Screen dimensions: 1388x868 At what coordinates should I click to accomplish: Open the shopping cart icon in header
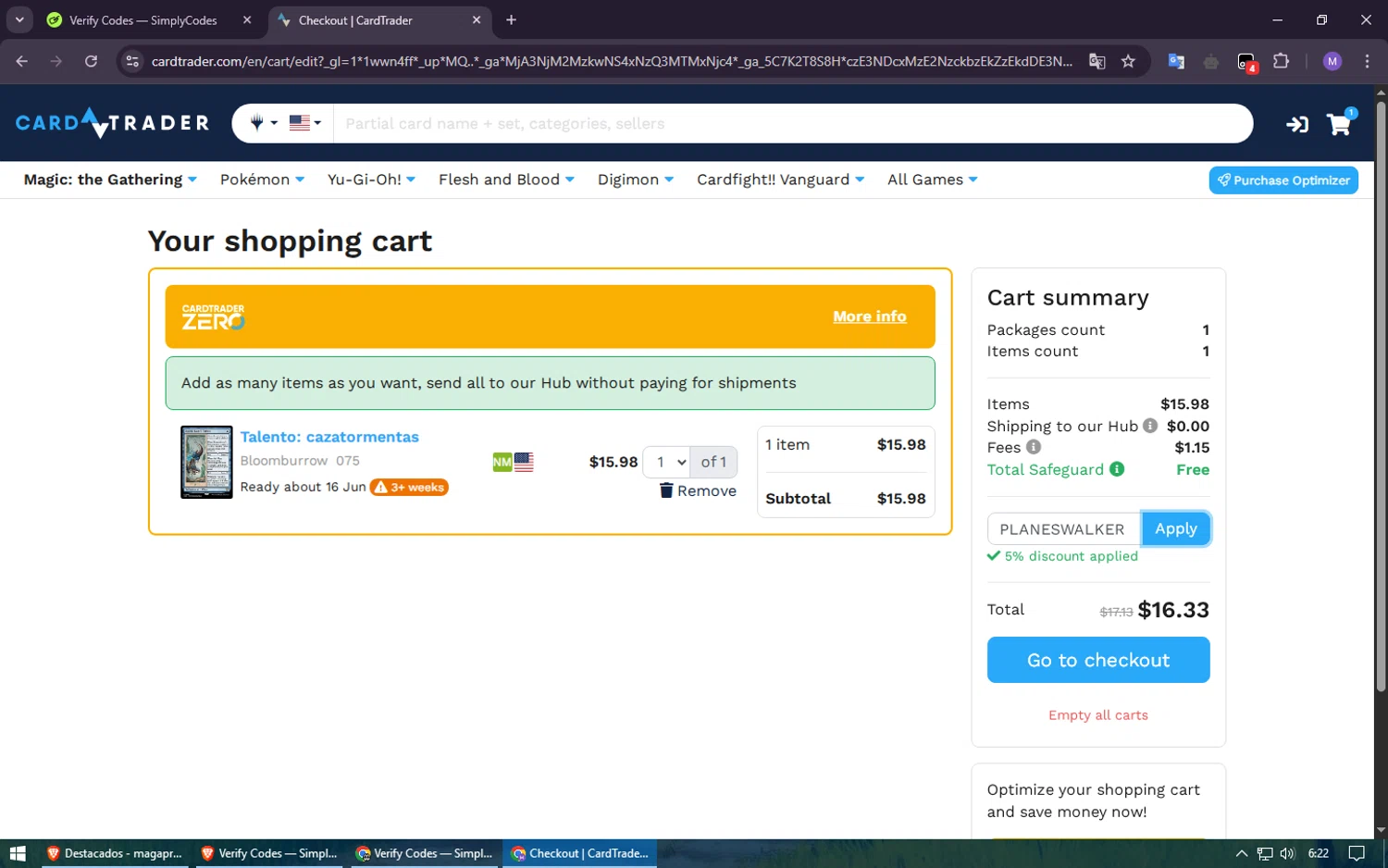point(1339,123)
